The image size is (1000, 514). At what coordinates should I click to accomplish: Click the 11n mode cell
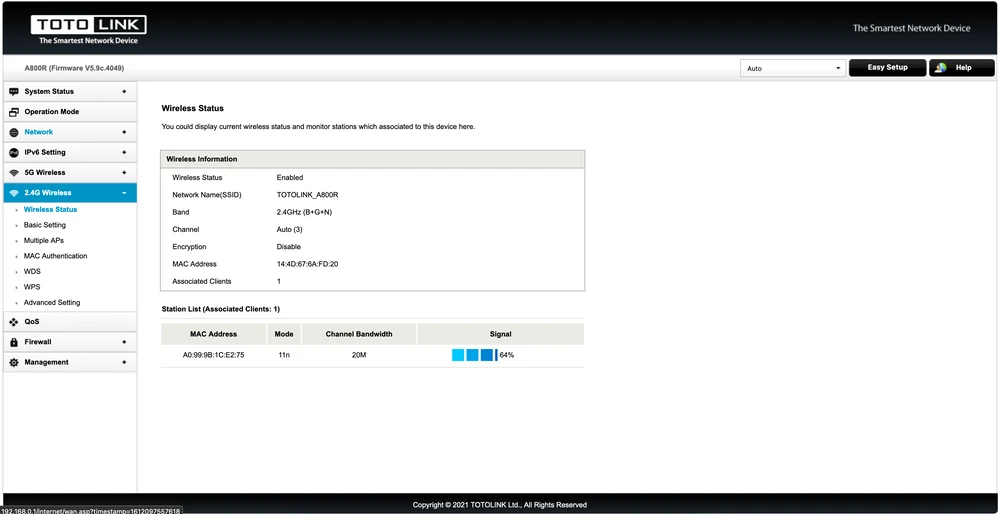click(284, 355)
